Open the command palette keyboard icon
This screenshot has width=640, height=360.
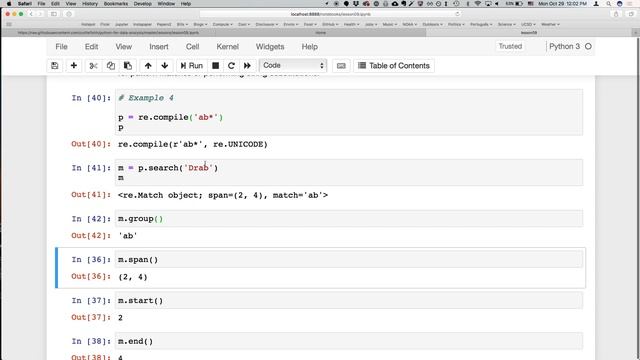click(341, 66)
